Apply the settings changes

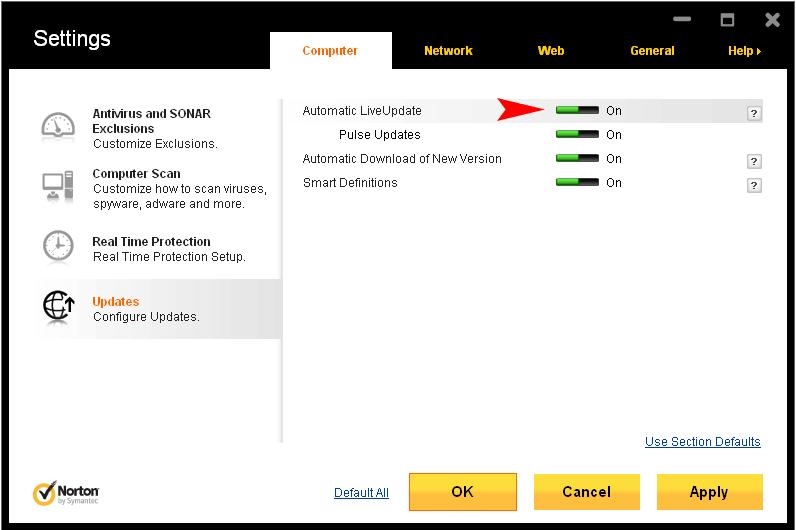pyautogui.click(x=709, y=491)
